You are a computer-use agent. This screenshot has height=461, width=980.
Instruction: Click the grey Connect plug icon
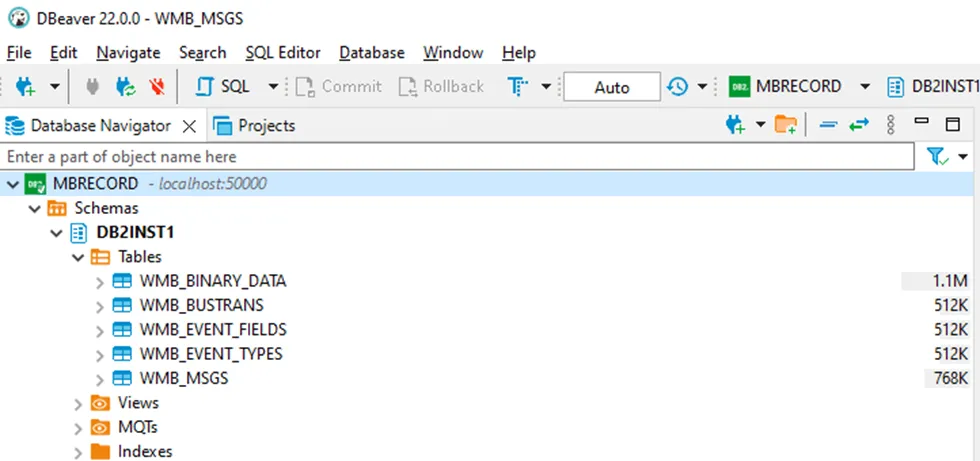tap(92, 86)
